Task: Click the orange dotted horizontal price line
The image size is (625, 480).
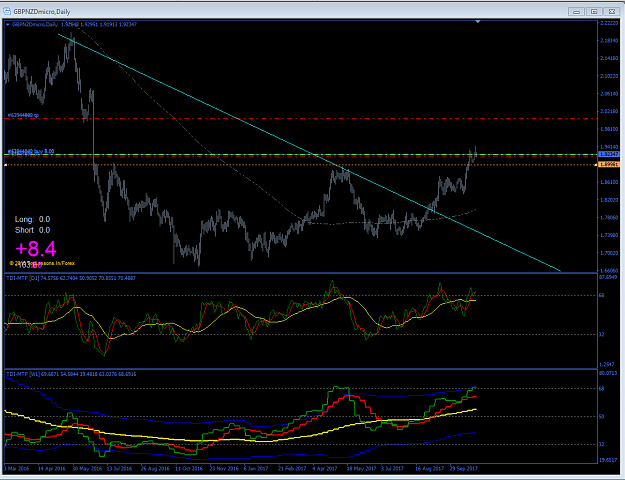Action: point(301,164)
